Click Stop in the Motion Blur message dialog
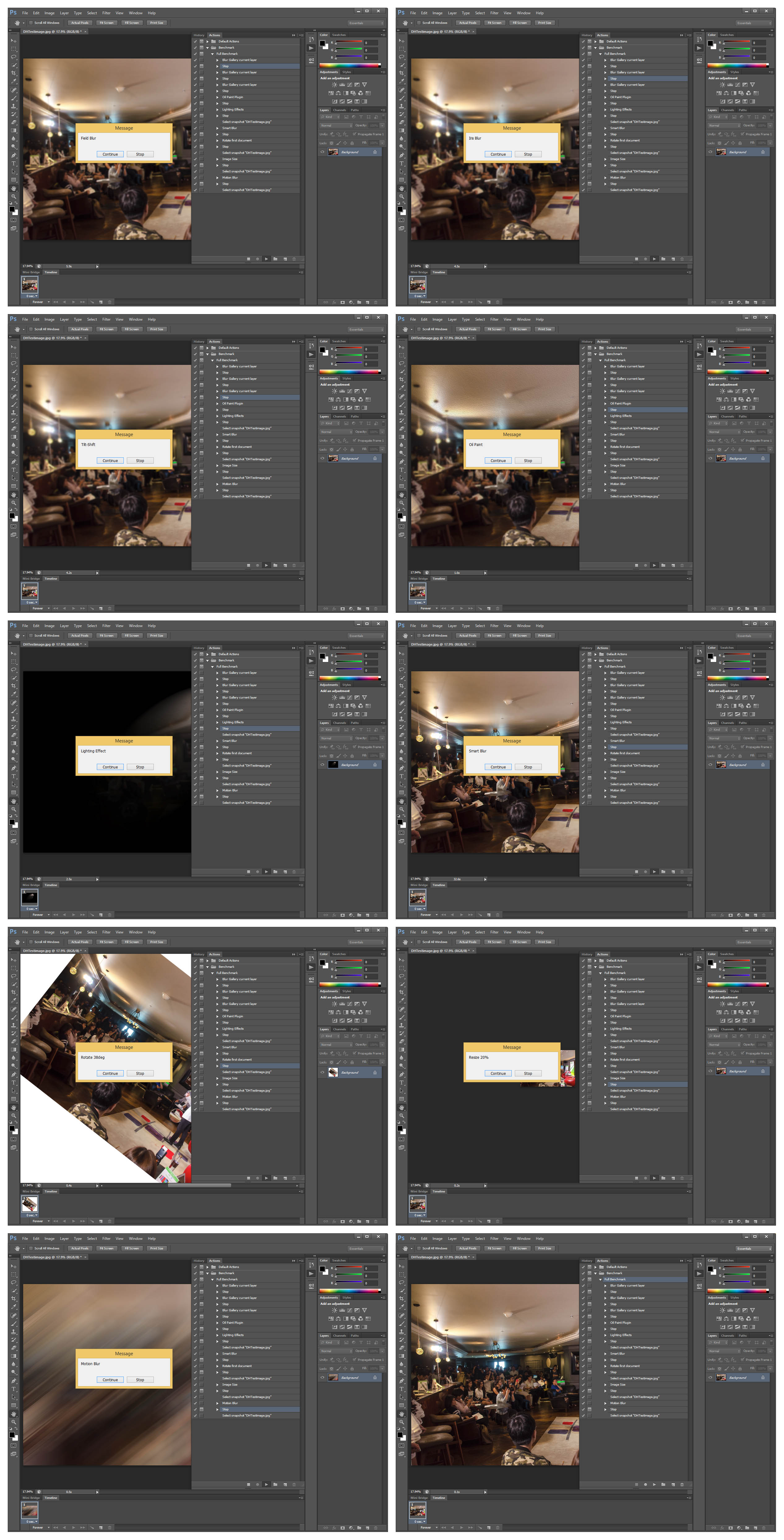Viewport: 784px width, 1540px height. tap(140, 1380)
